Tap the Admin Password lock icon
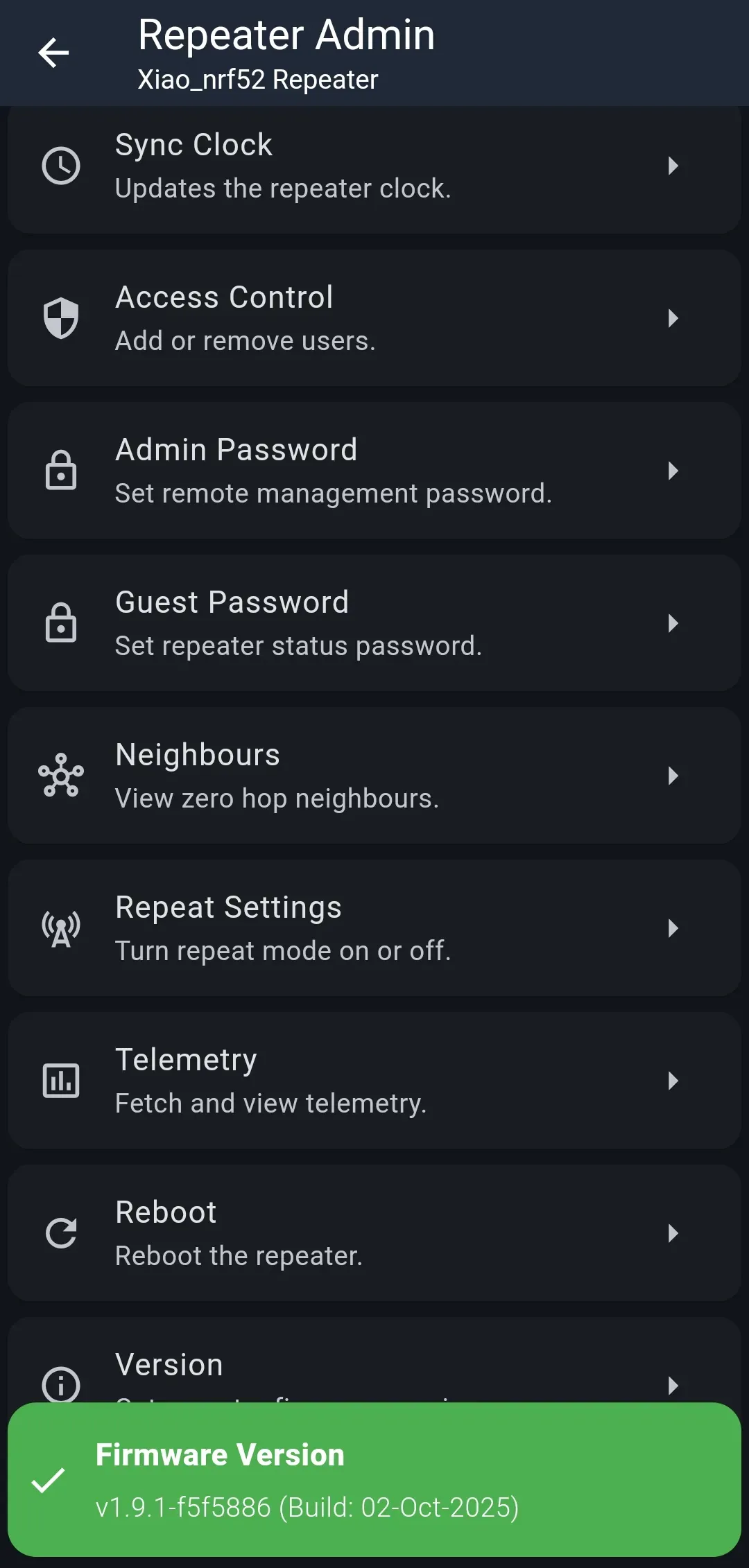This screenshot has height=1568, width=749. (x=61, y=471)
